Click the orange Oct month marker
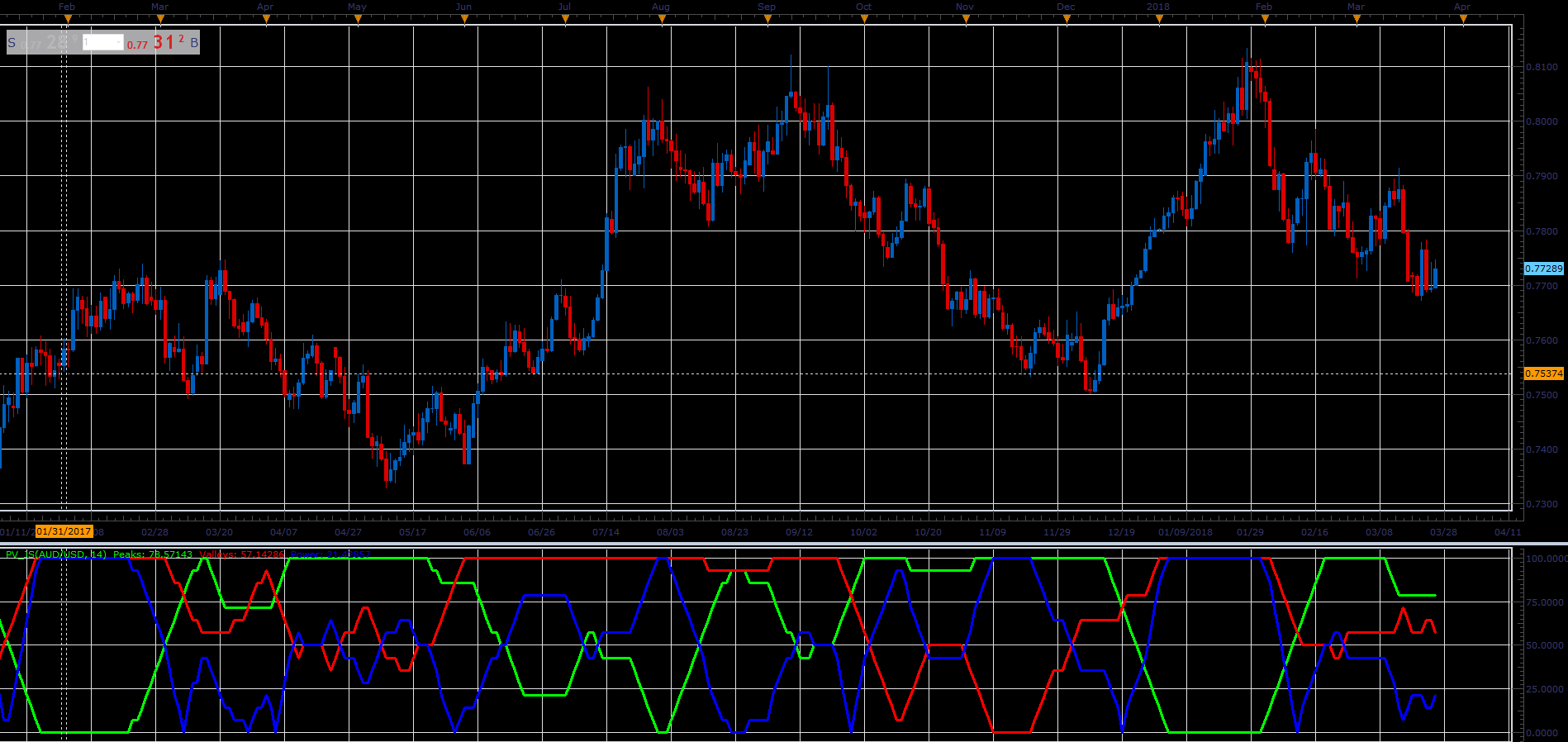The width and height of the screenshot is (1568, 742). coord(864,19)
